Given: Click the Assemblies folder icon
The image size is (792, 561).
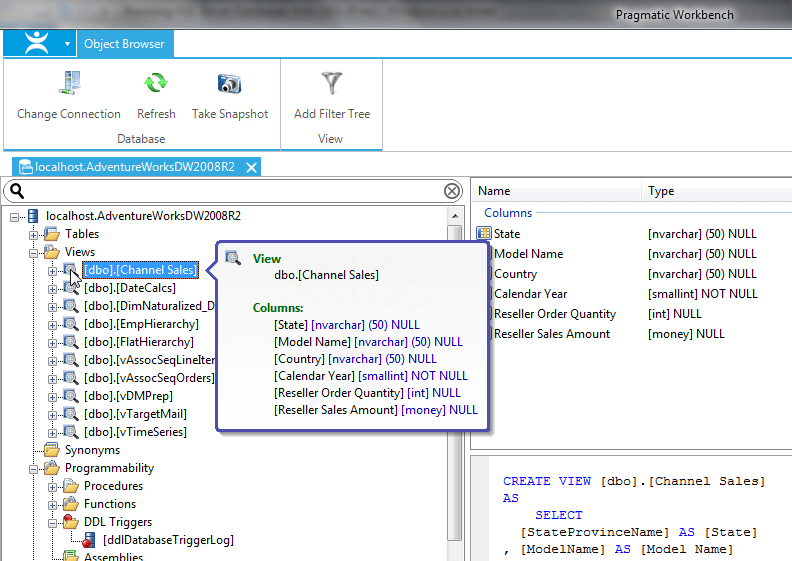Looking at the screenshot, I should (71, 556).
